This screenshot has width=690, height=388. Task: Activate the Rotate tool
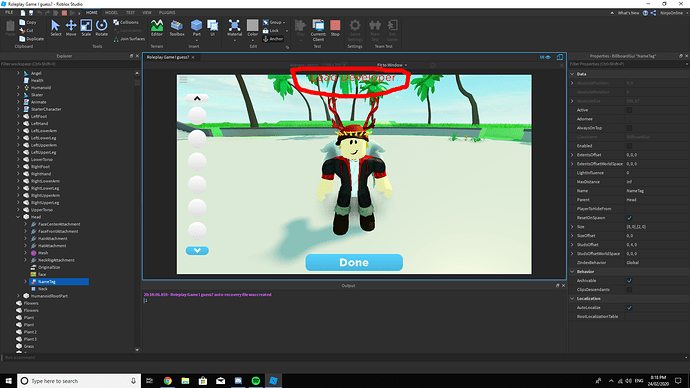(102, 28)
